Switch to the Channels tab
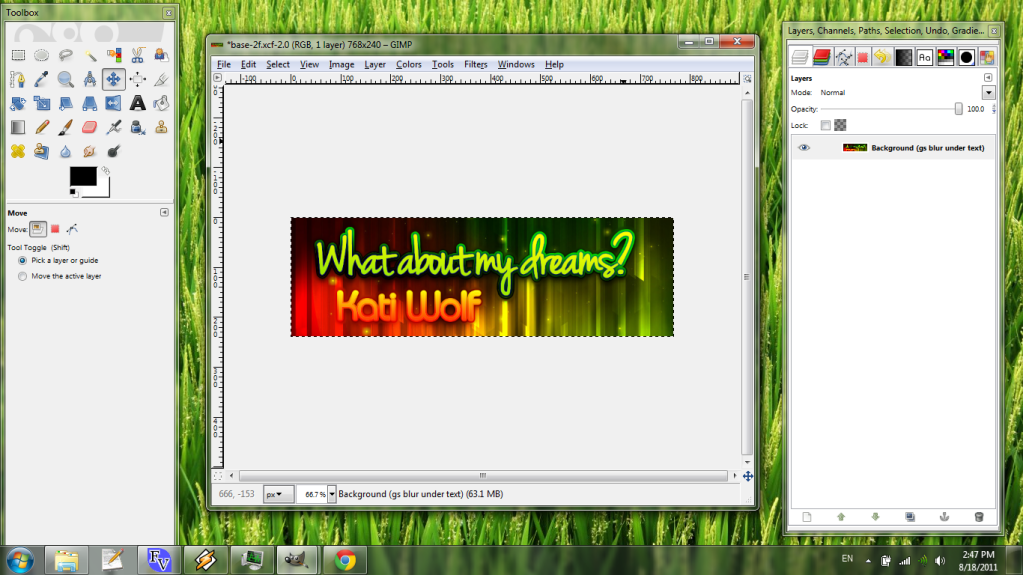Image resolution: width=1023 pixels, height=575 pixels. pyautogui.click(x=821, y=57)
